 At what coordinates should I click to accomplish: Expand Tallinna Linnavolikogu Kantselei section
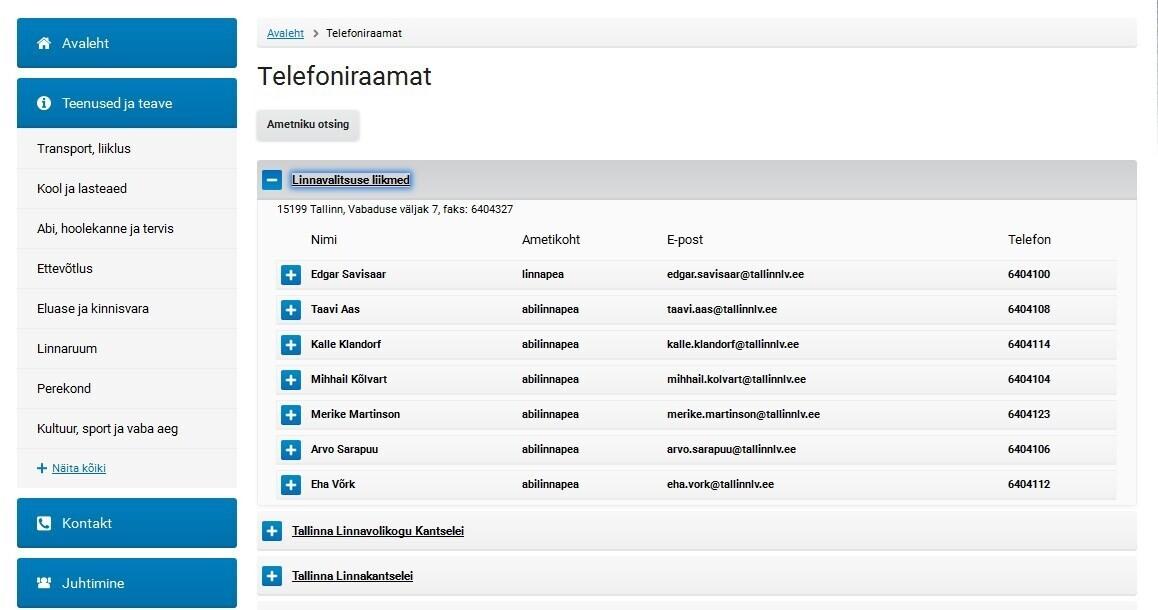[x=272, y=531]
